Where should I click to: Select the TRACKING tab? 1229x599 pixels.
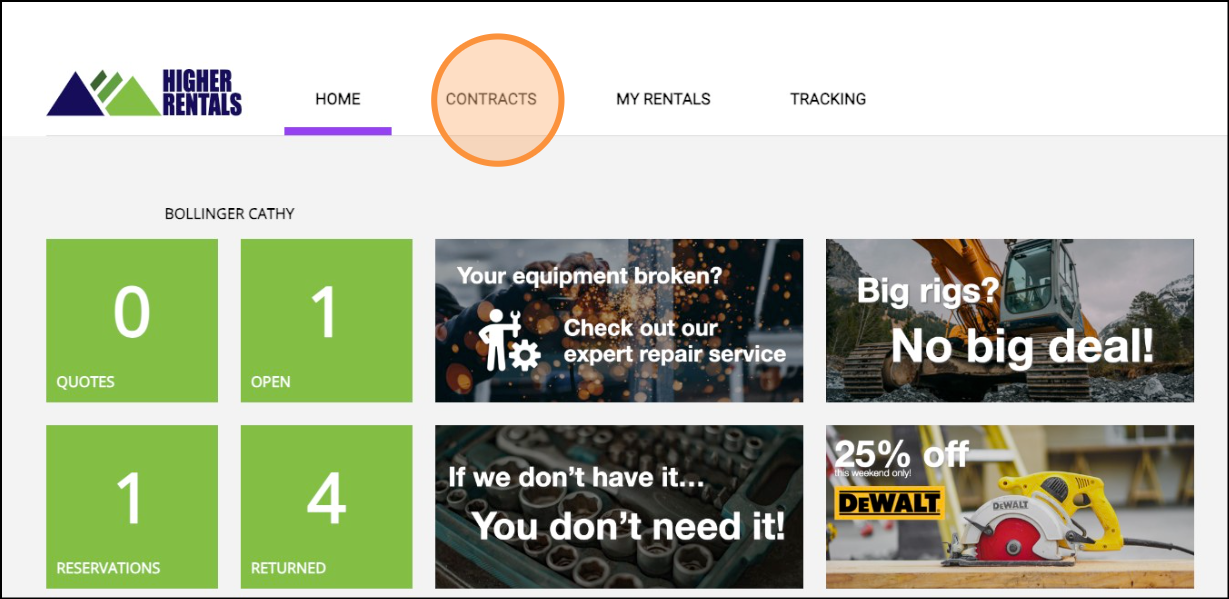(x=828, y=99)
